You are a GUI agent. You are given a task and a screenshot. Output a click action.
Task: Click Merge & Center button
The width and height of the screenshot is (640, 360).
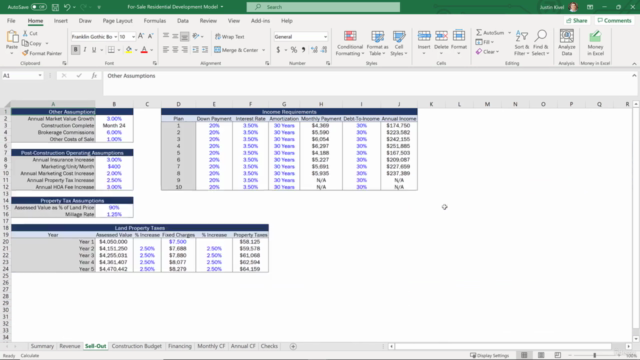coord(236,50)
